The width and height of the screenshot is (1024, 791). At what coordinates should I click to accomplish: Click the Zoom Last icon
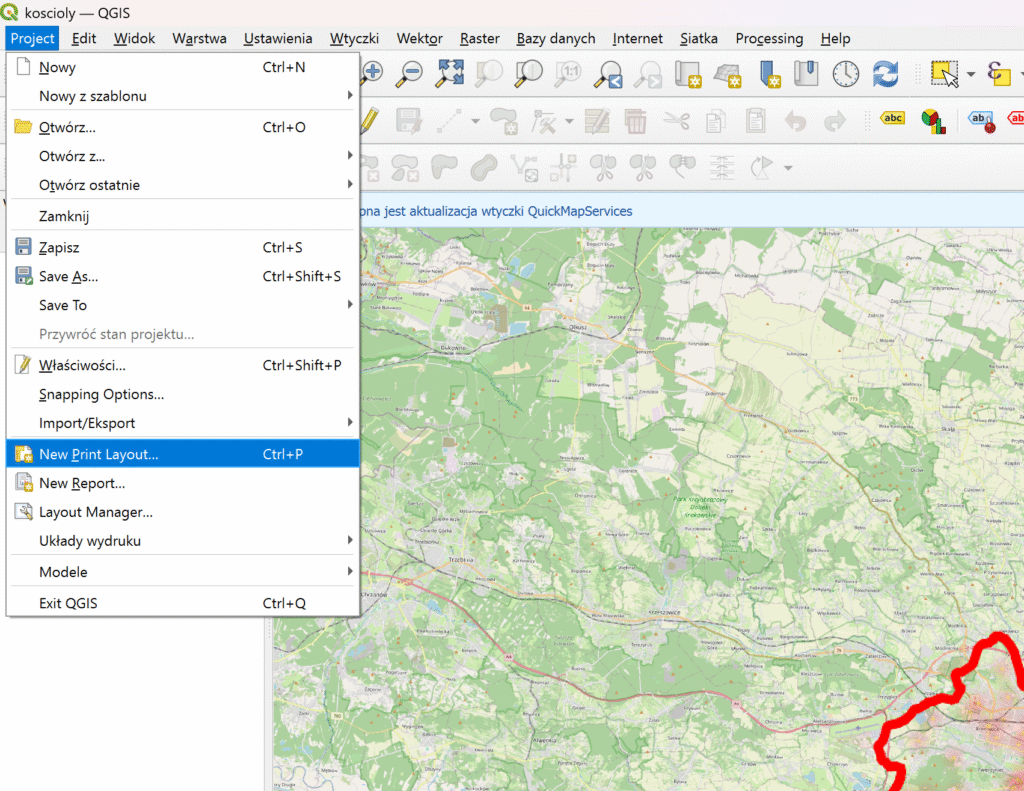point(607,73)
